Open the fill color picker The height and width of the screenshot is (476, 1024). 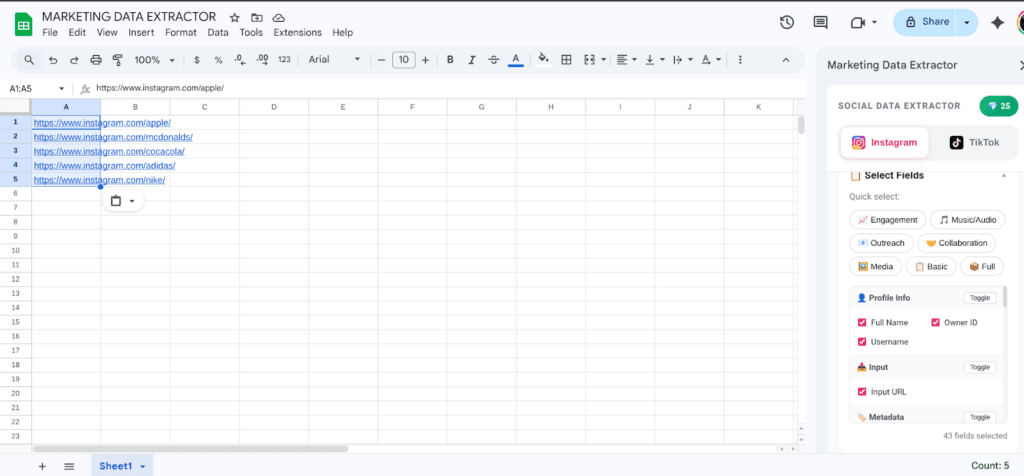(543, 60)
